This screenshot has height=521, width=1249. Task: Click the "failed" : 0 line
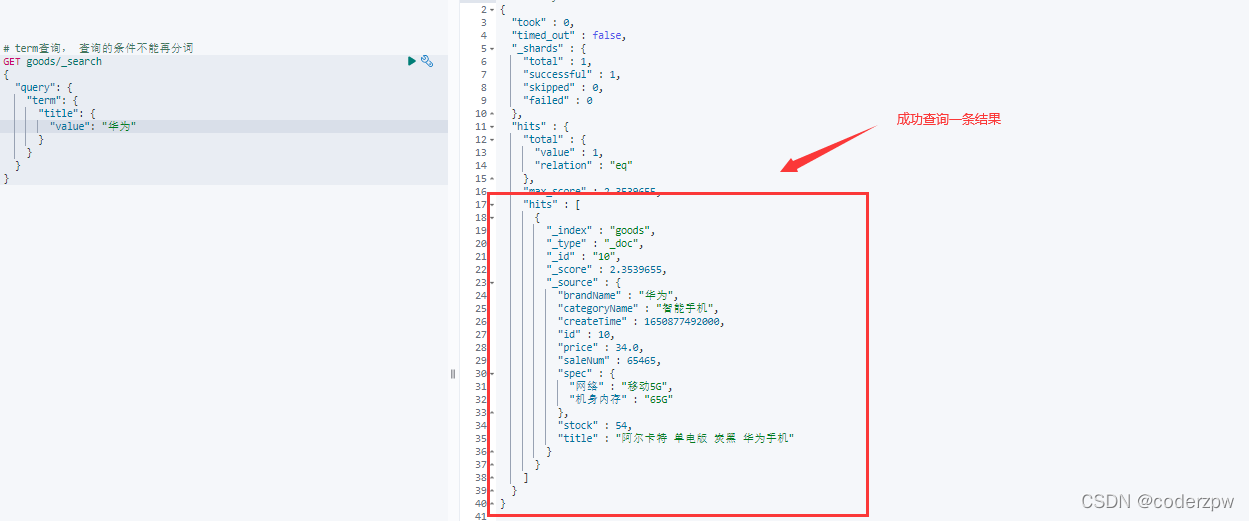558,100
